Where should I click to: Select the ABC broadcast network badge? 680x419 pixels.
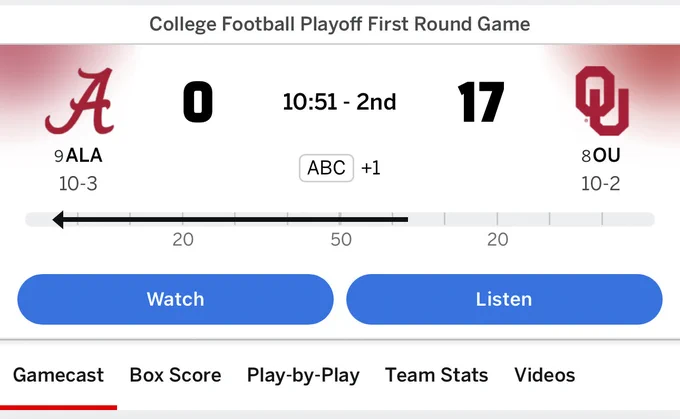(x=327, y=168)
